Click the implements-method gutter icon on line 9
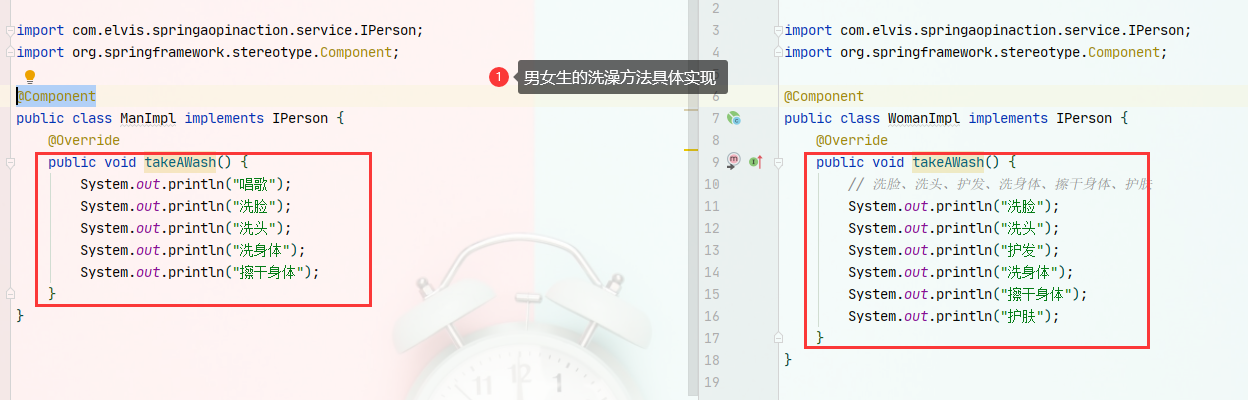 pyautogui.click(x=733, y=161)
